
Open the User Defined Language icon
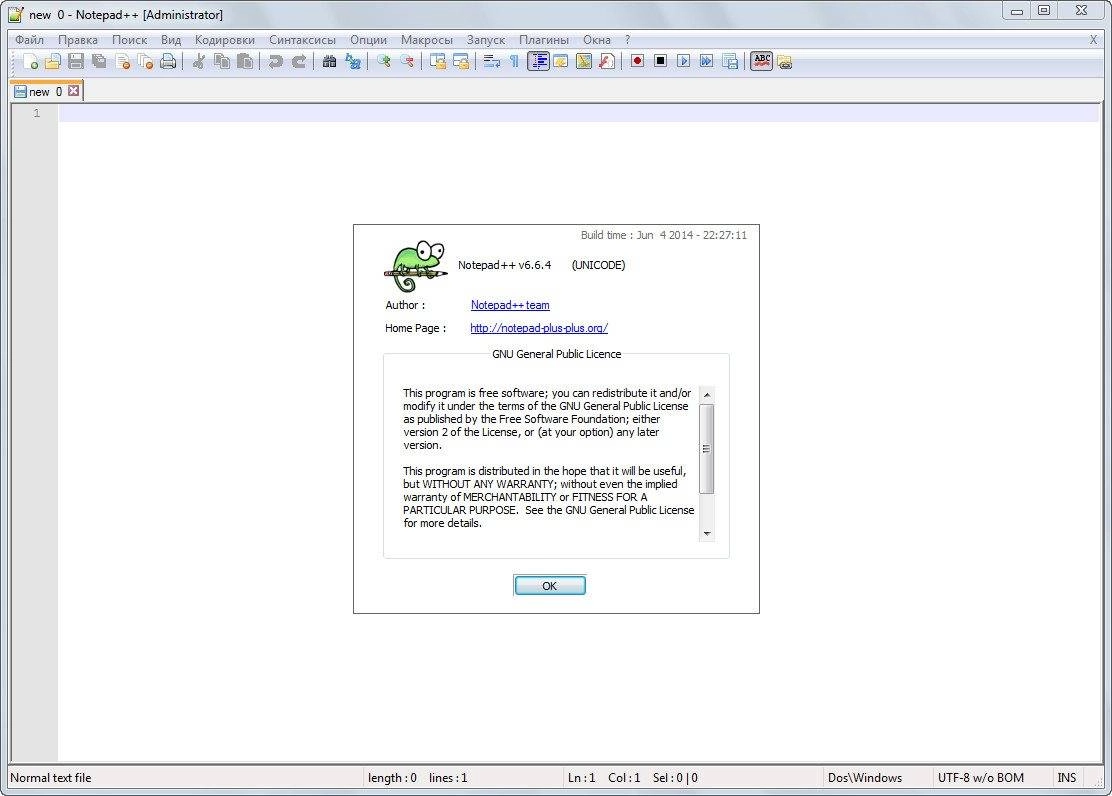point(560,62)
